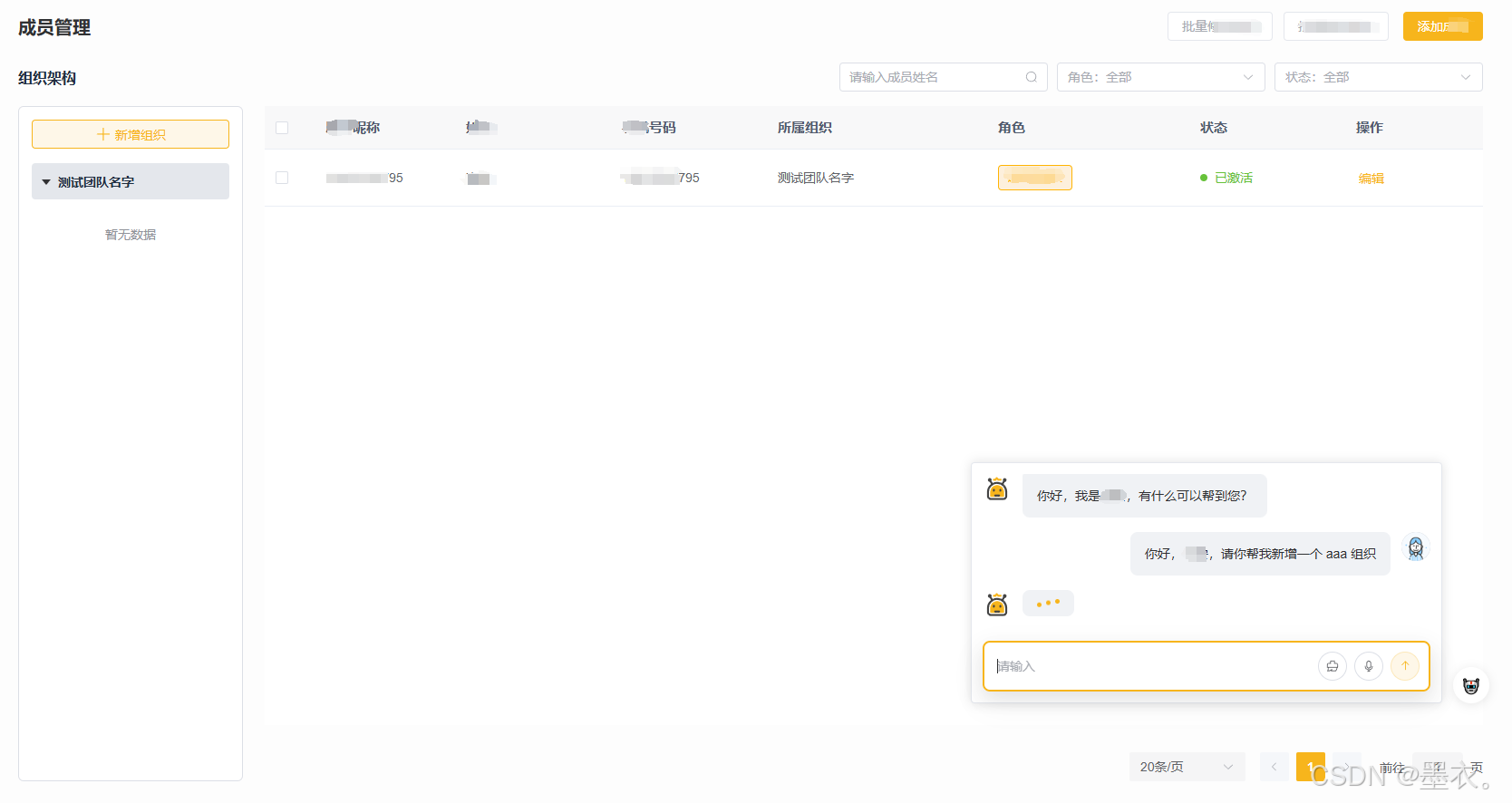Click the orange role tag in the member row

(1035, 178)
